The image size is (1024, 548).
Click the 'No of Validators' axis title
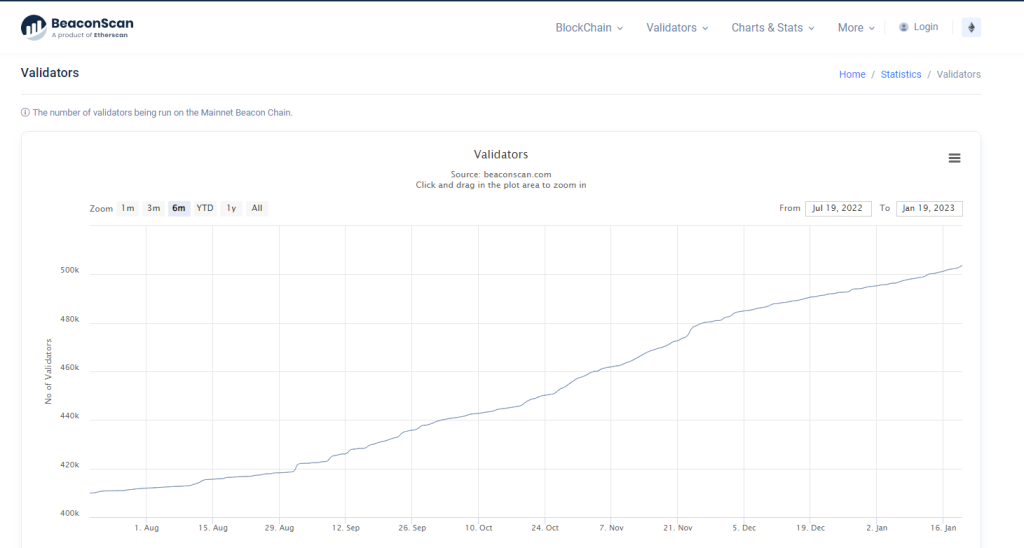(48, 371)
